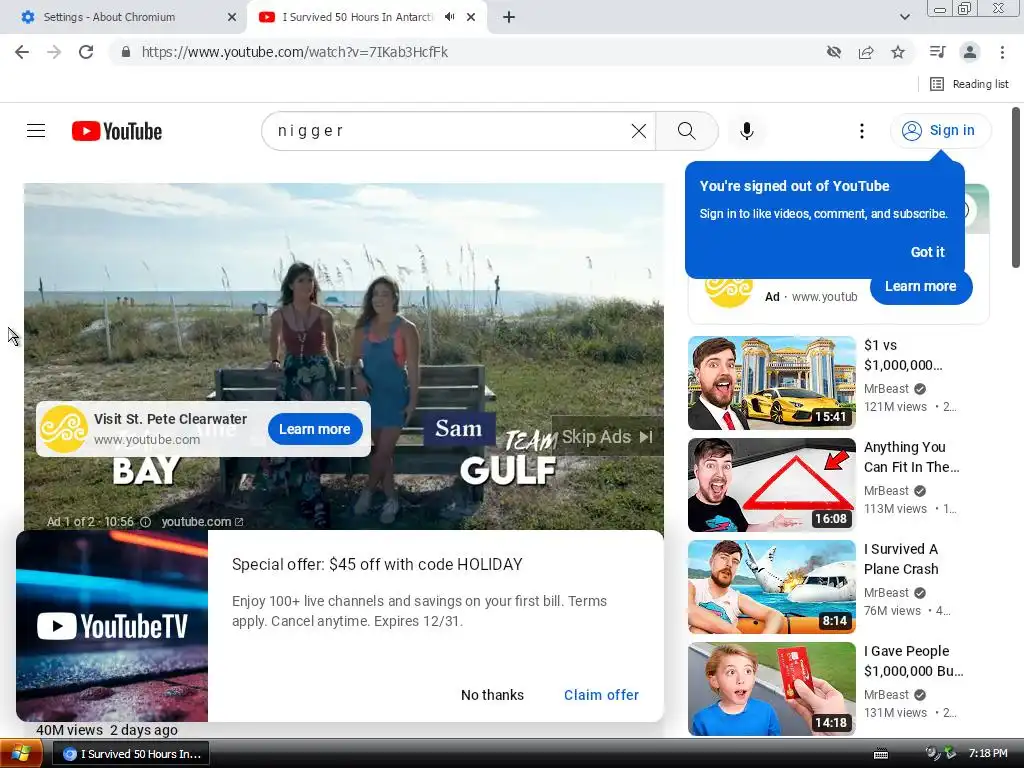Screen dimensions: 1024x768
Task: Go back to previous page
Action: click(x=22, y=52)
